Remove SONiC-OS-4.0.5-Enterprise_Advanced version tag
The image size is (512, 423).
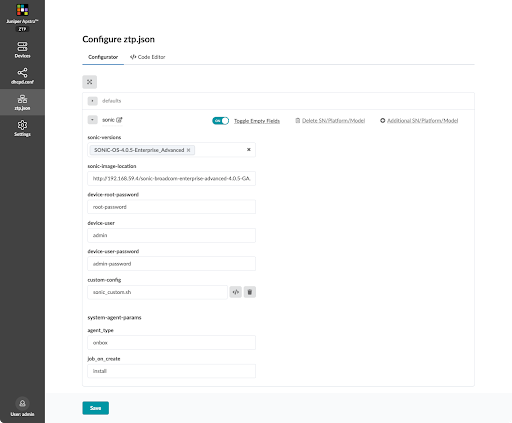[189, 150]
